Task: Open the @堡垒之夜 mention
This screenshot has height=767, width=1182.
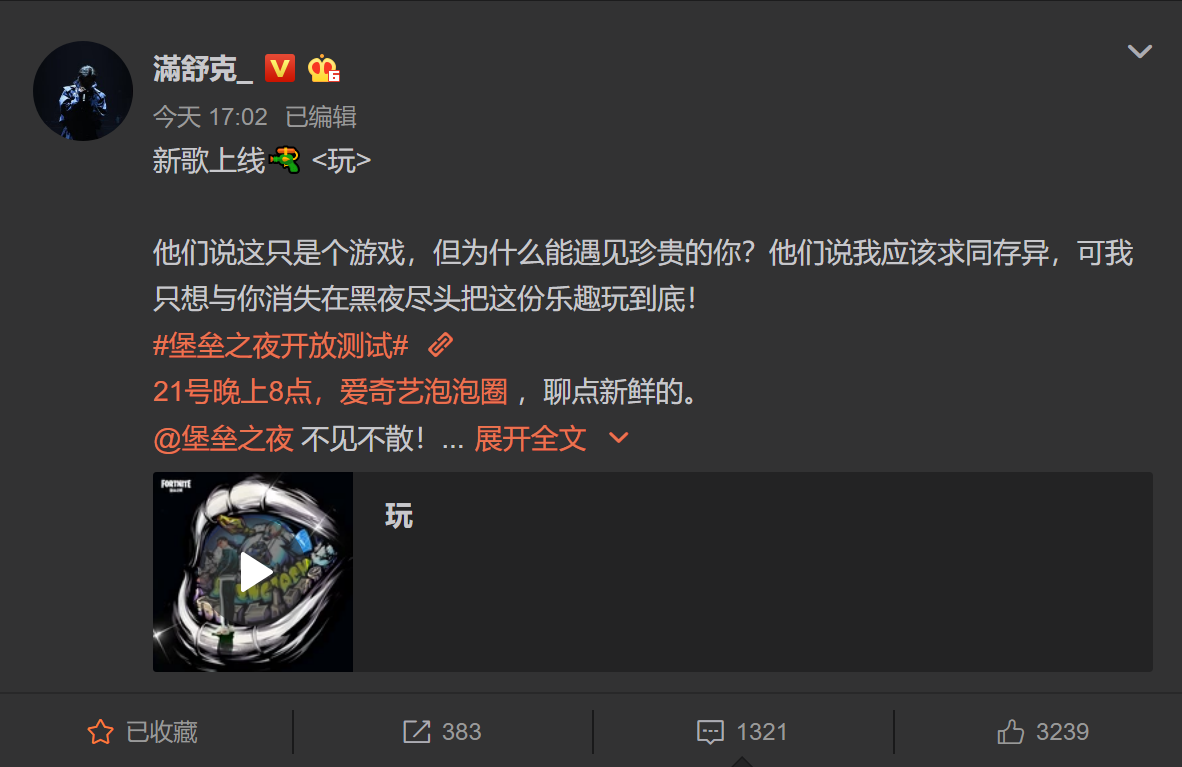Action: pos(223,439)
